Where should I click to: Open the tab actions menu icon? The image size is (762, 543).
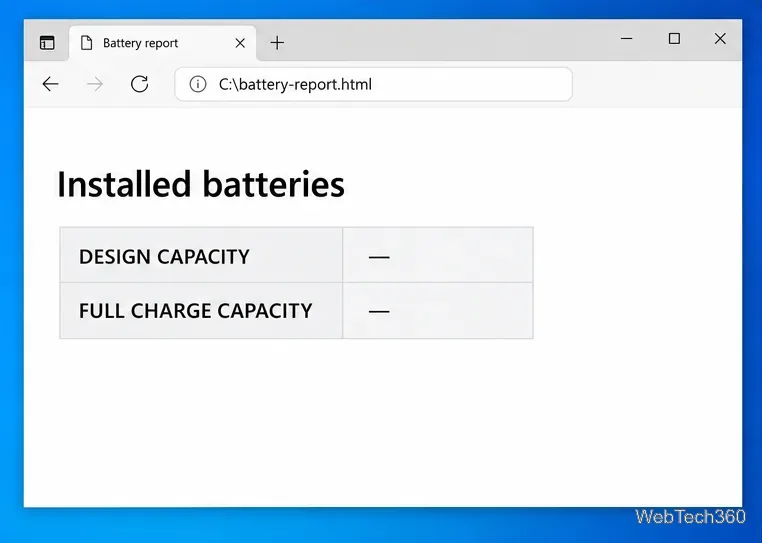click(x=47, y=43)
